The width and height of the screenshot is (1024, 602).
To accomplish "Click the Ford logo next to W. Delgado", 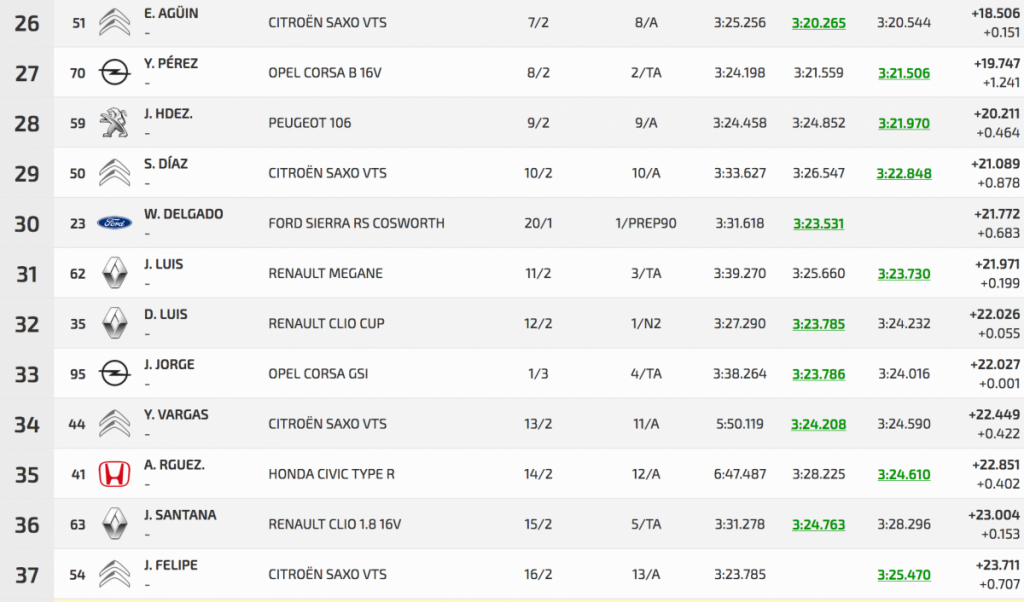I will tap(115, 223).
